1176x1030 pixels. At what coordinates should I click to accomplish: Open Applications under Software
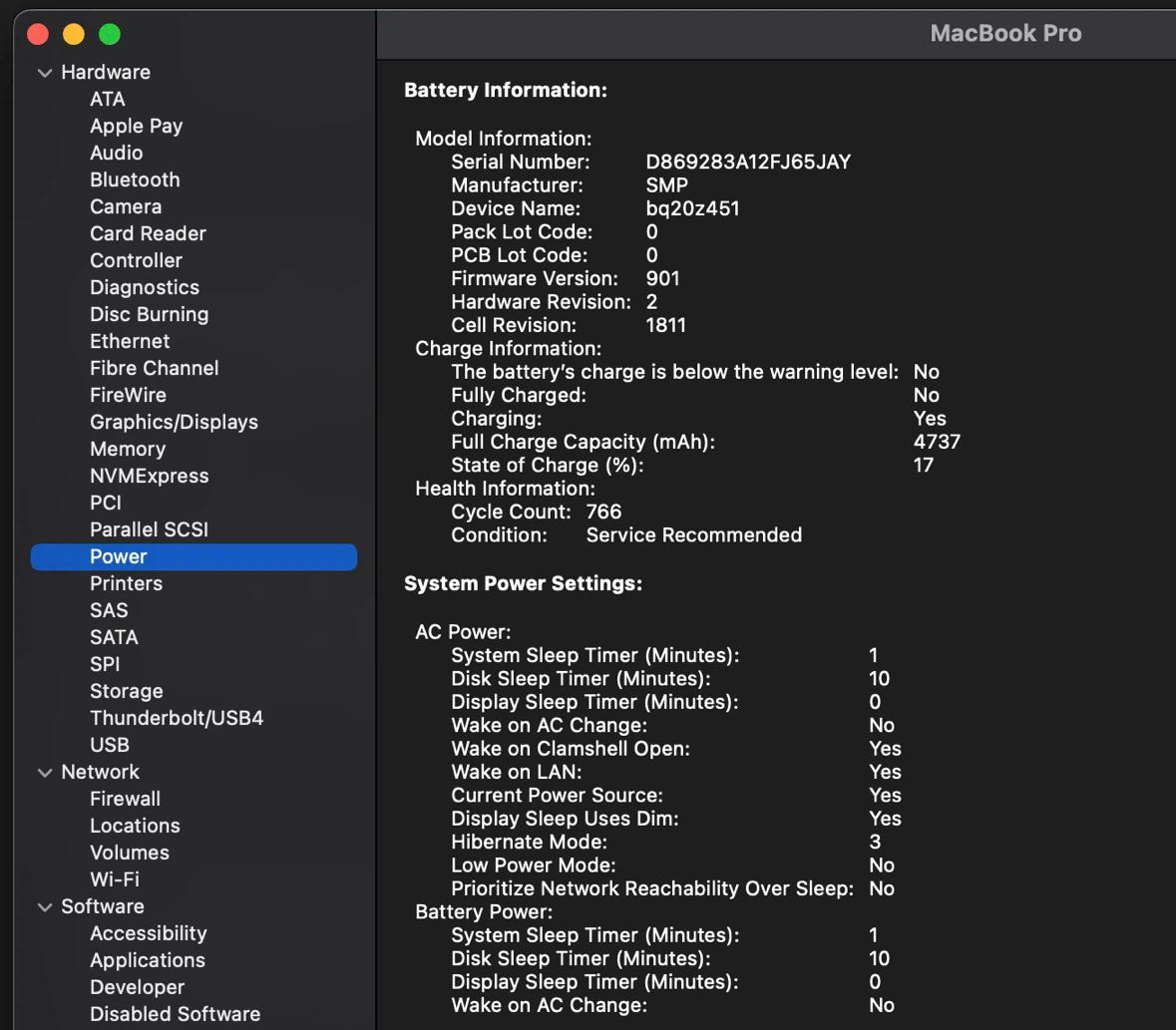point(148,960)
